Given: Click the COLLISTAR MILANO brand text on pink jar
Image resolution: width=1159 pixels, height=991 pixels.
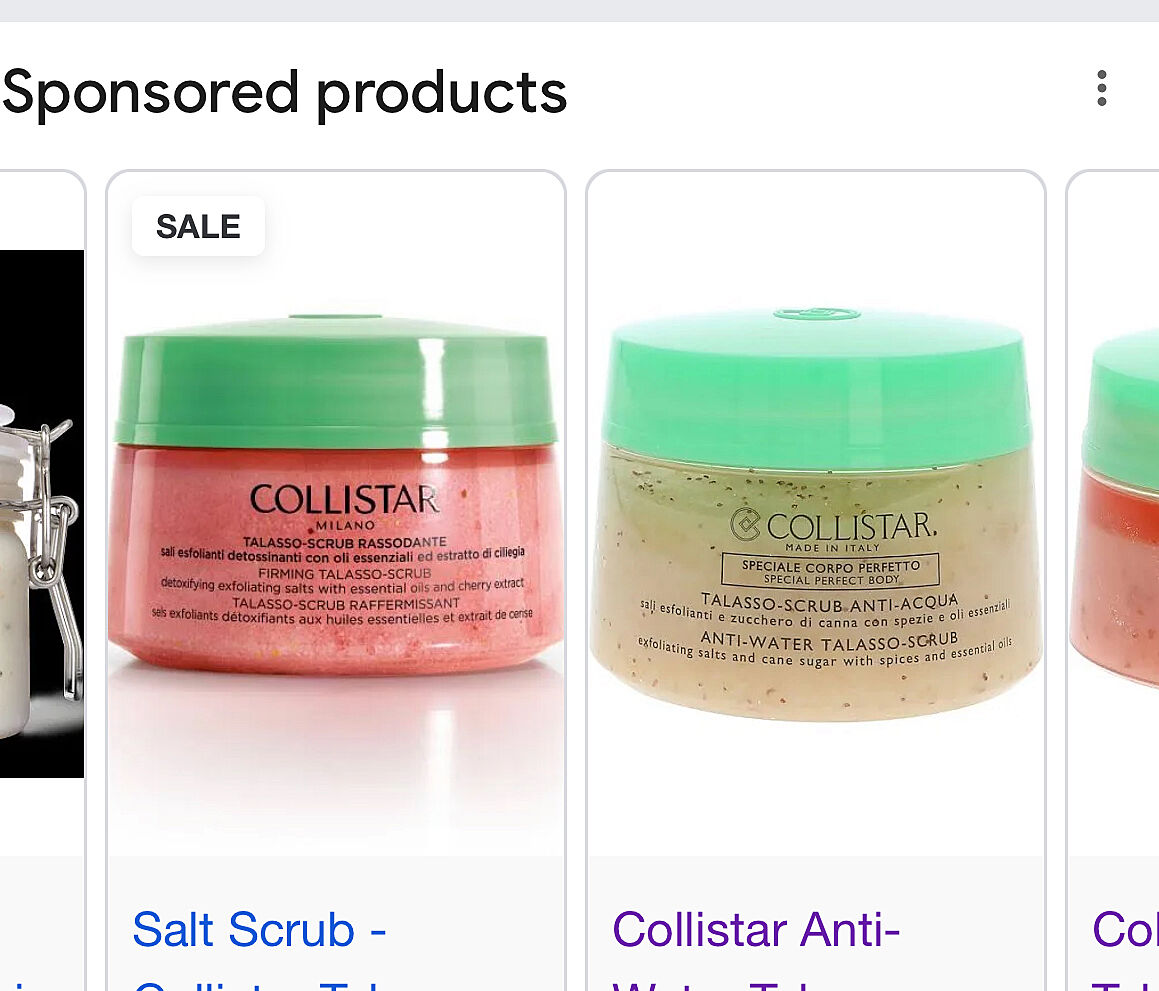Looking at the screenshot, I should pyautogui.click(x=345, y=506).
